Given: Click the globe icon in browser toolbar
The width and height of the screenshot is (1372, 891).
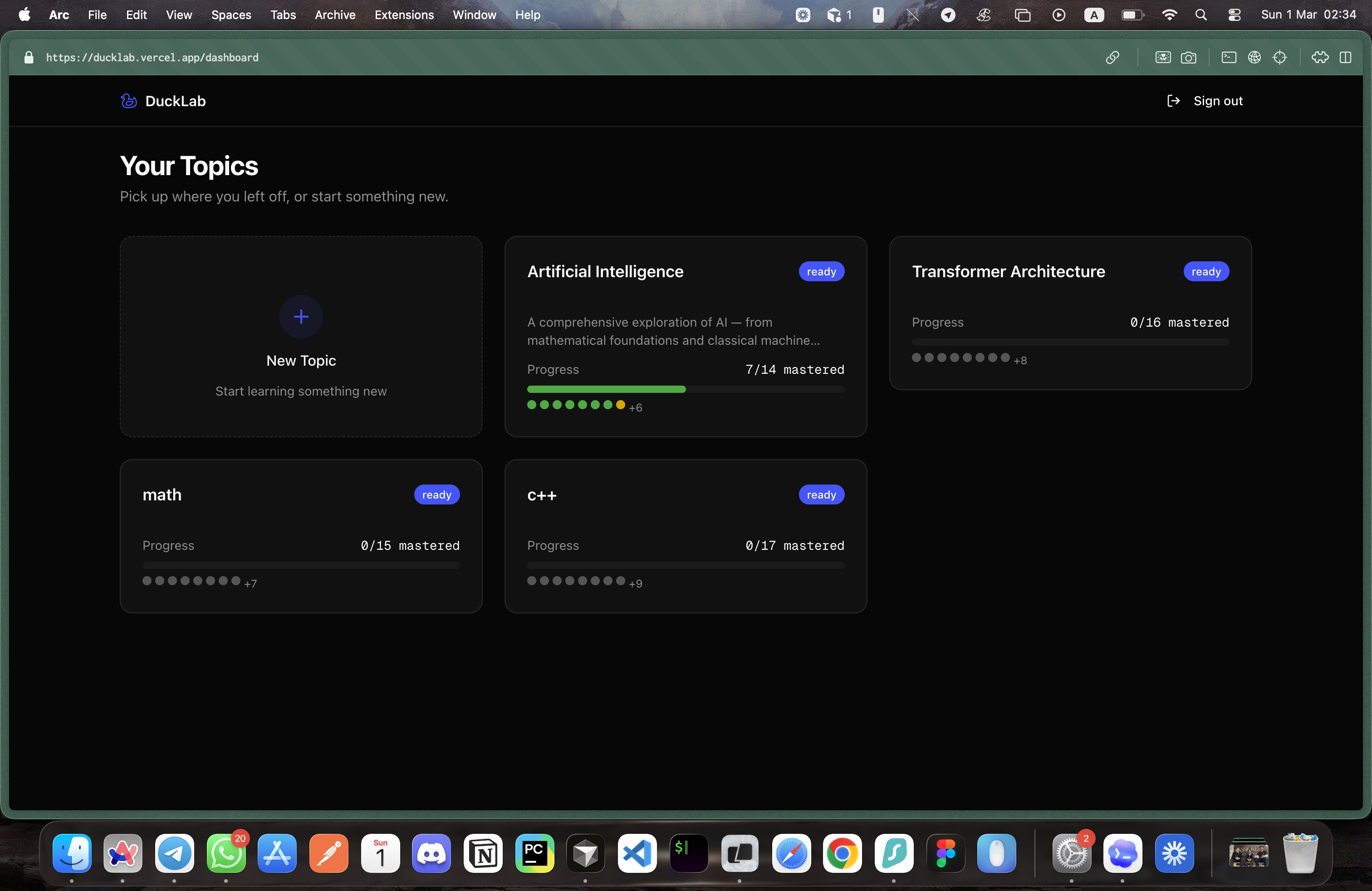Looking at the screenshot, I should (1254, 57).
